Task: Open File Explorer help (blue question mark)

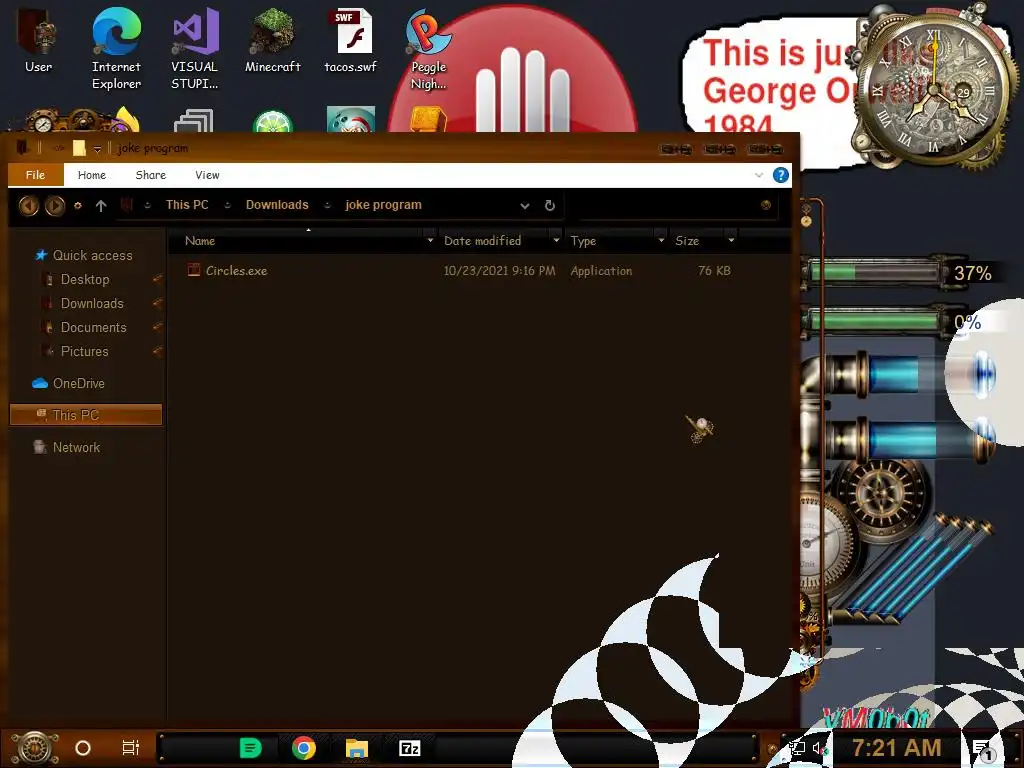Action: coord(780,175)
